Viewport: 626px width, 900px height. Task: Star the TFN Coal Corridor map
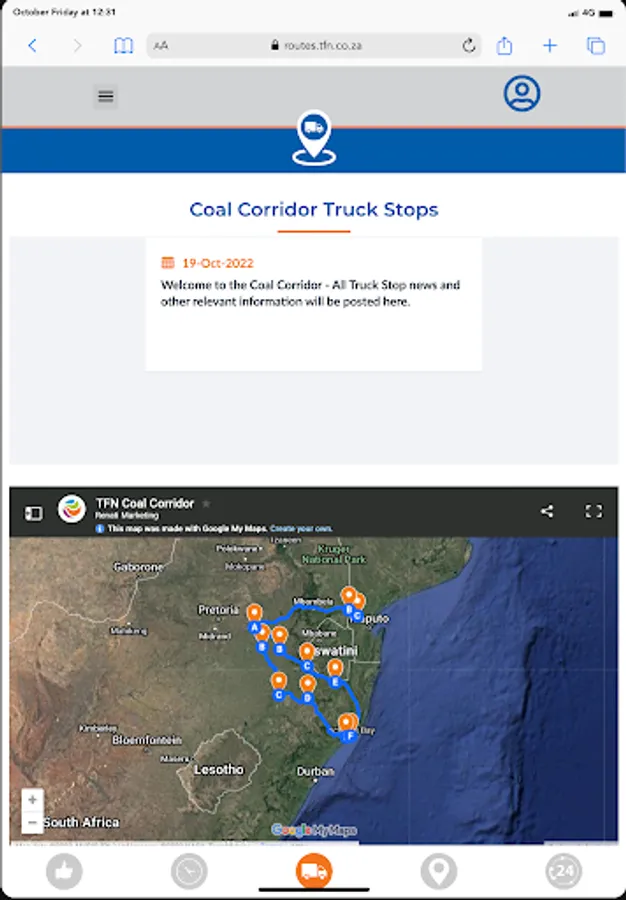[206, 503]
